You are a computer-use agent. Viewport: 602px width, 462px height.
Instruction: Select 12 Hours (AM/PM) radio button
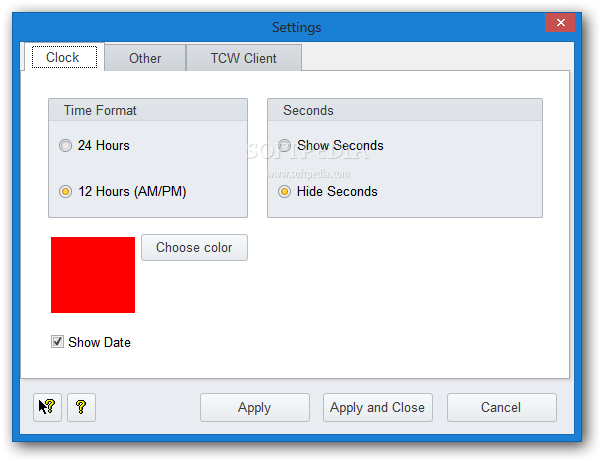(65, 191)
